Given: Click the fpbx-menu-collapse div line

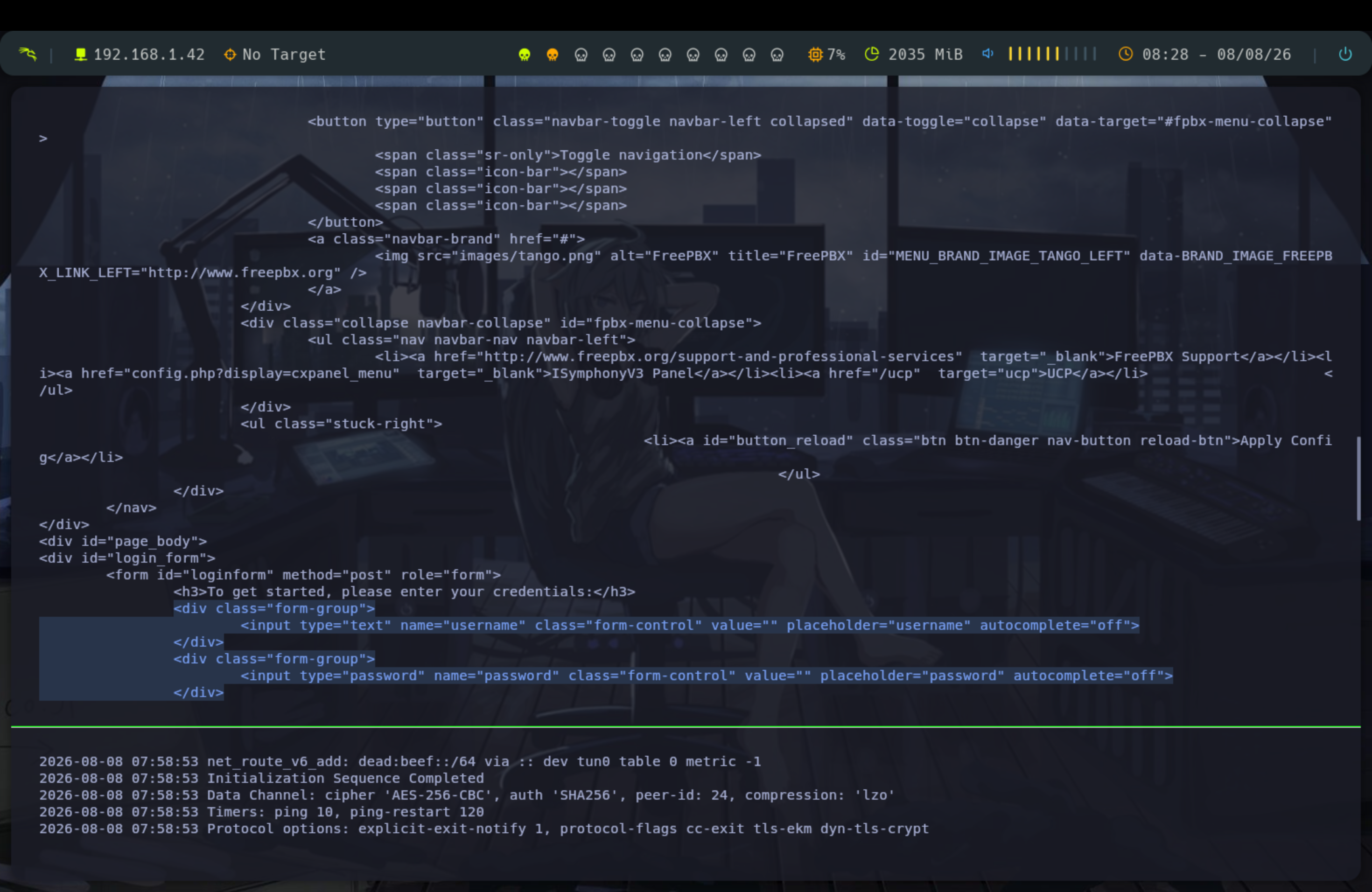Looking at the screenshot, I should (501, 323).
